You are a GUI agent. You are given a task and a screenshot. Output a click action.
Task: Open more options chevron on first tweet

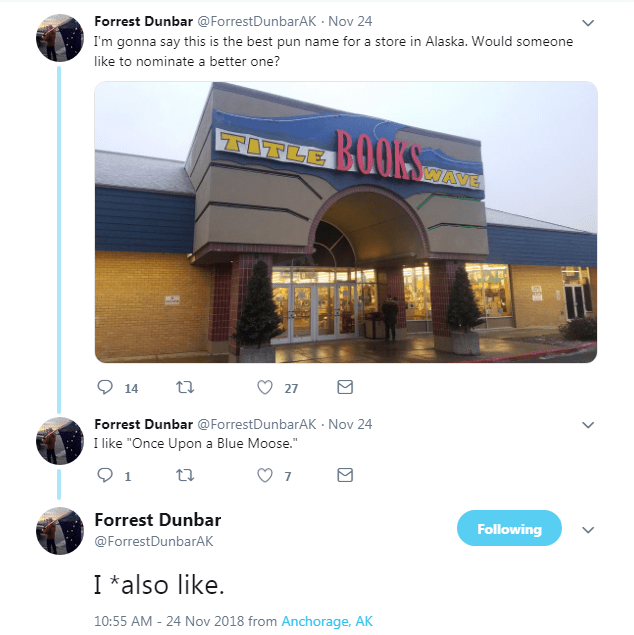pyautogui.click(x=588, y=23)
